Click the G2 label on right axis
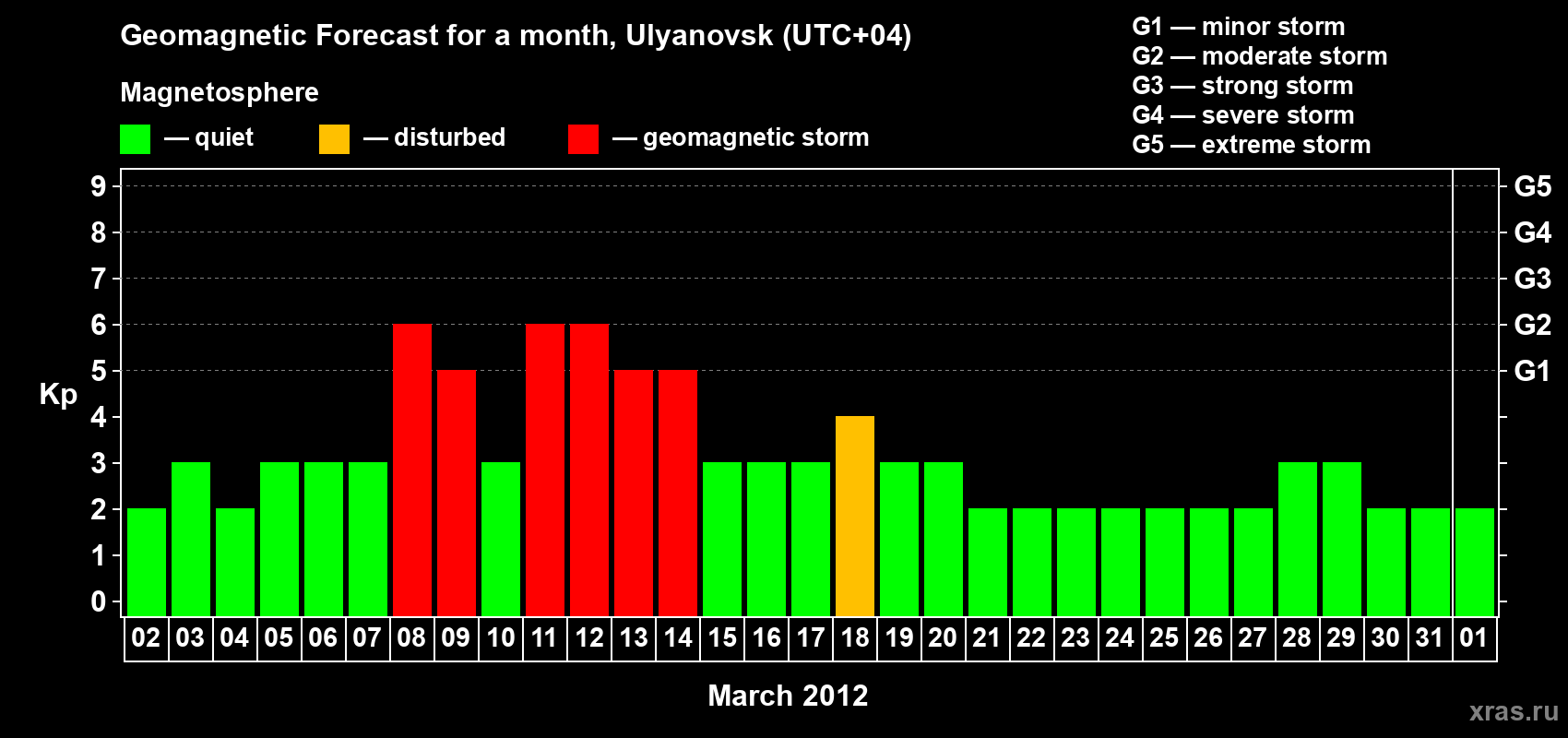 pos(1533,325)
